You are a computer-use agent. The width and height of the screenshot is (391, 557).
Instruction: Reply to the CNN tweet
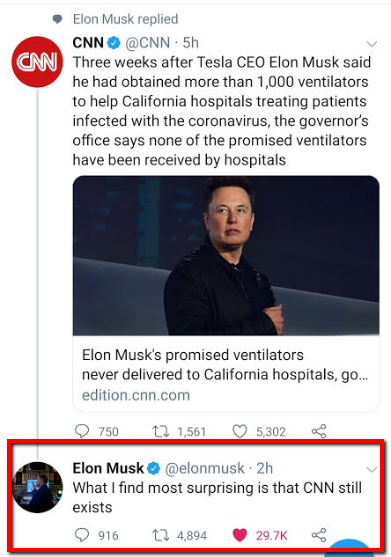pos(82,431)
